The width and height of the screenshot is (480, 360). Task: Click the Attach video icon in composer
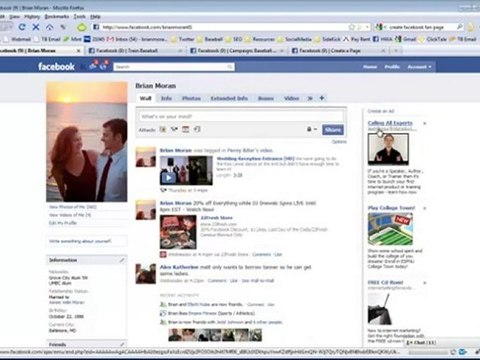(x=174, y=129)
